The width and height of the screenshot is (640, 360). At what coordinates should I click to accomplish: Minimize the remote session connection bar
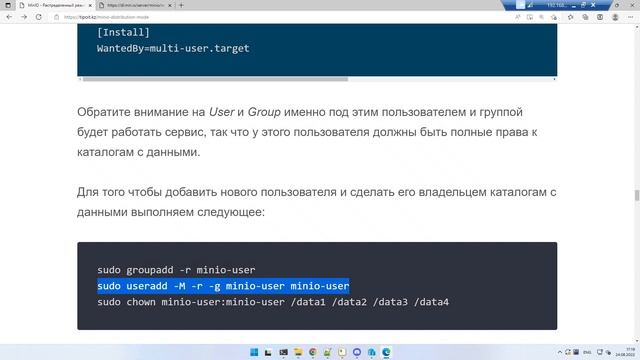pyautogui.click(x=574, y=5)
